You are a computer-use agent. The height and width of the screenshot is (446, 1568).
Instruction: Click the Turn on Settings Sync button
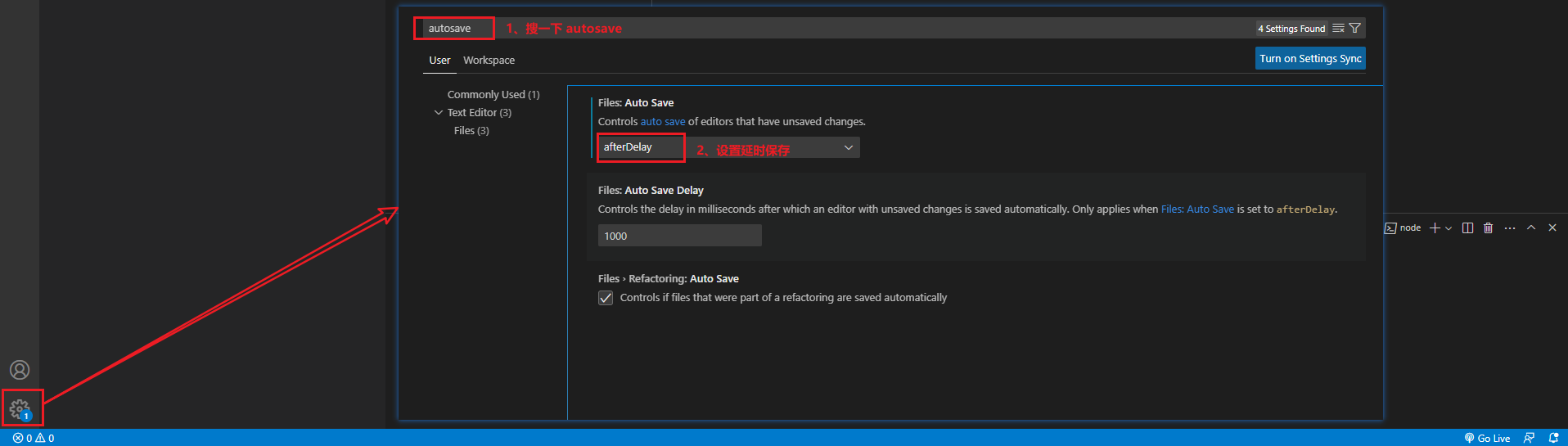1311,58
